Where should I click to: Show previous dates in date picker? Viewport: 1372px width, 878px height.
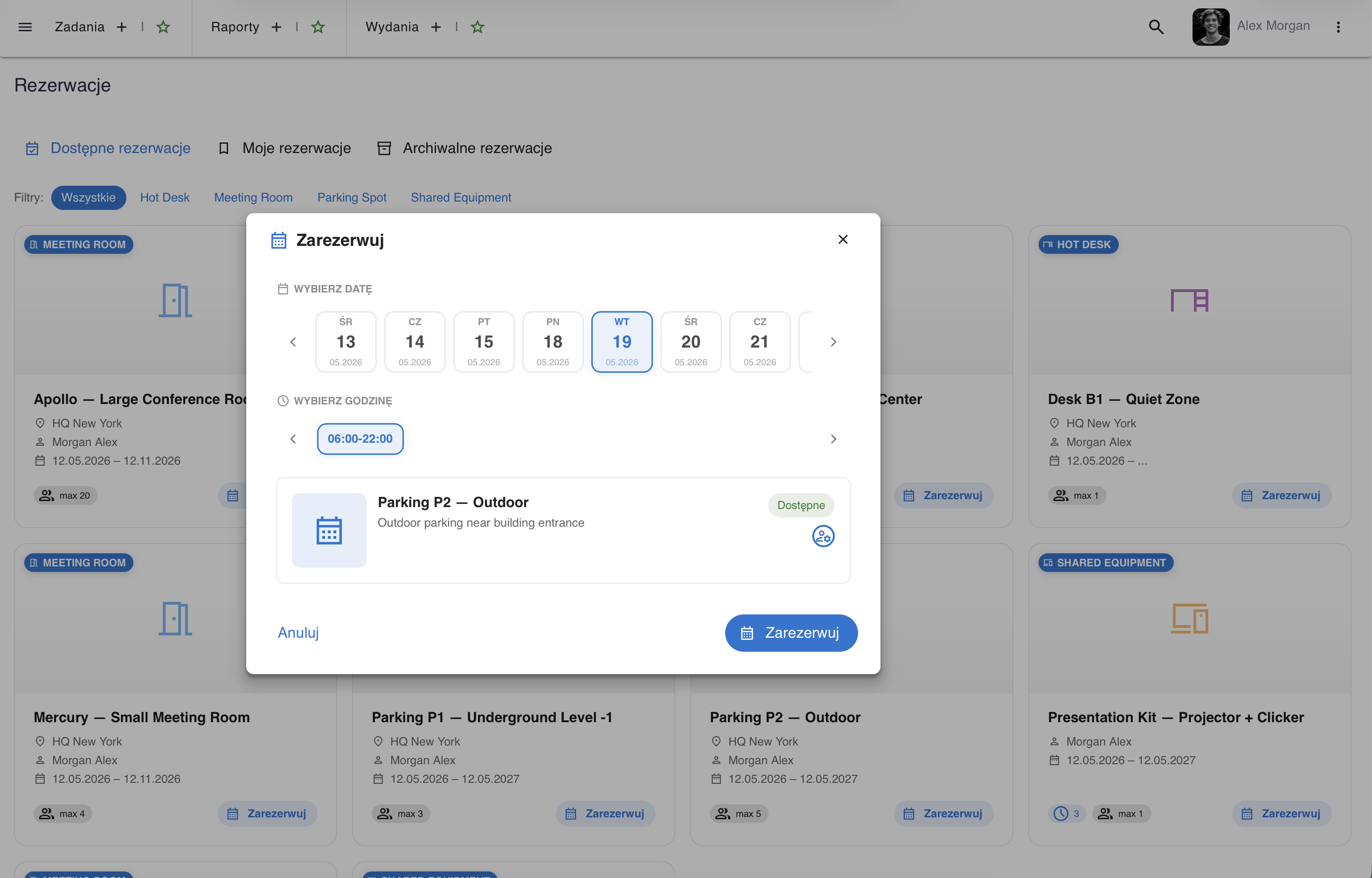[x=293, y=342]
